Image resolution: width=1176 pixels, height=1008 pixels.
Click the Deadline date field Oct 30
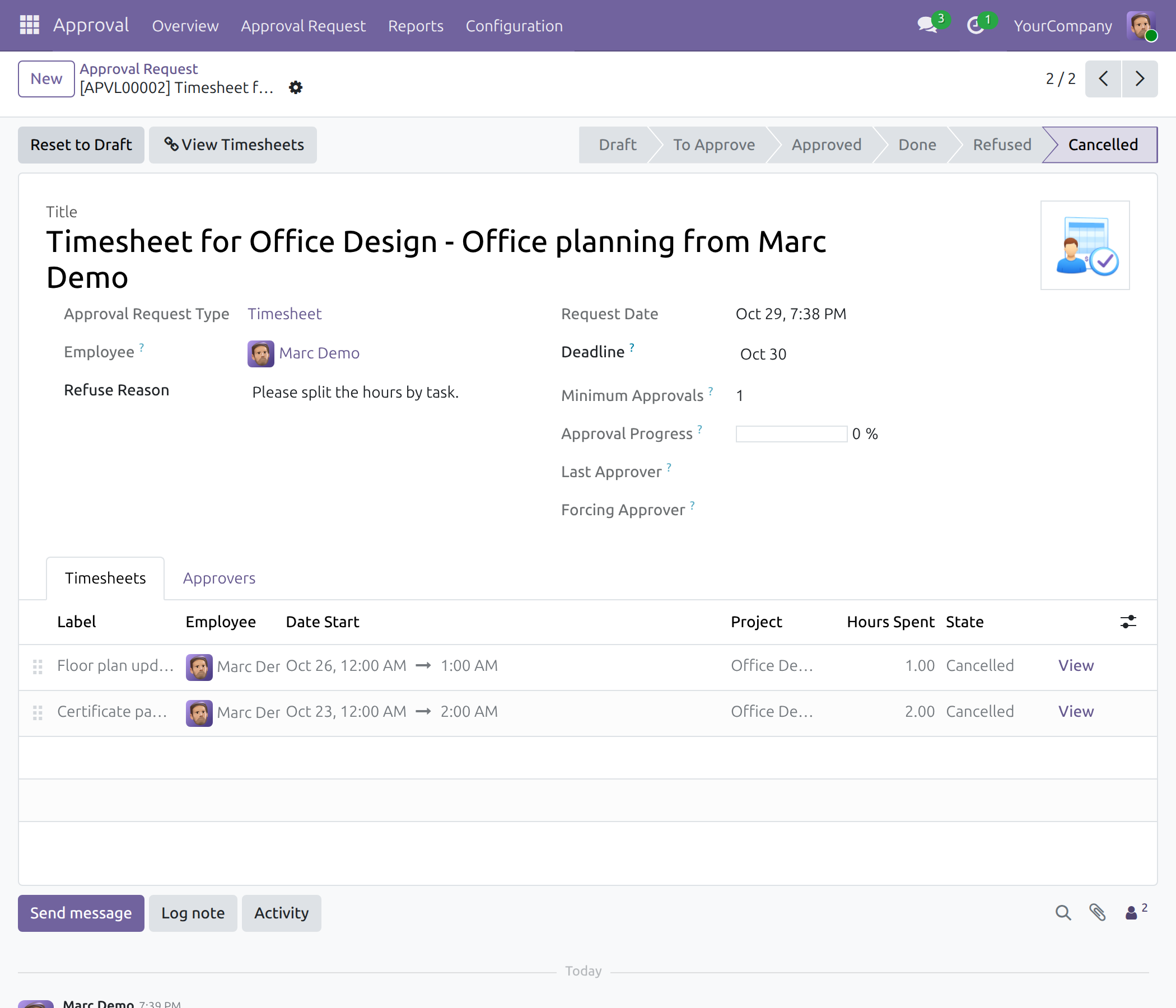[x=763, y=354]
